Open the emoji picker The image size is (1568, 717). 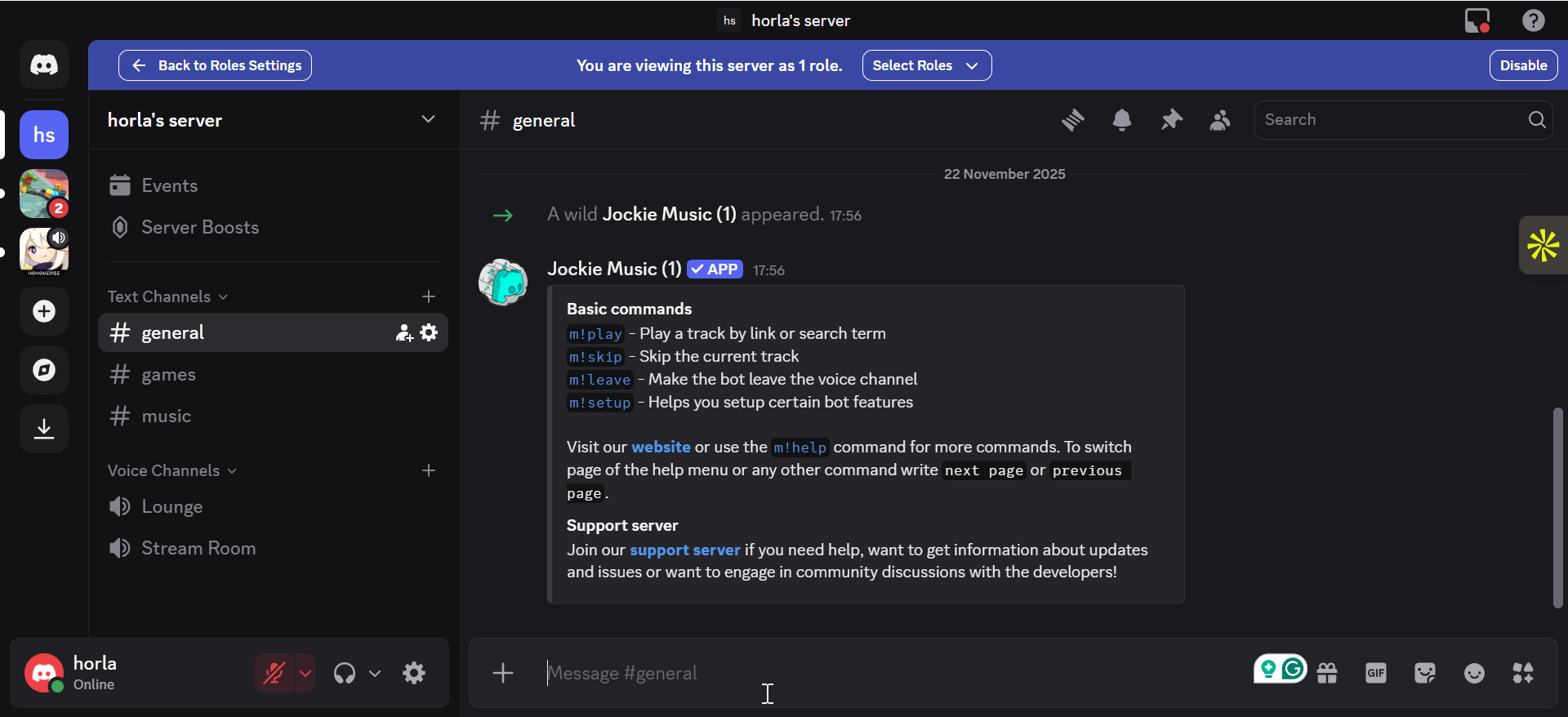click(x=1473, y=673)
